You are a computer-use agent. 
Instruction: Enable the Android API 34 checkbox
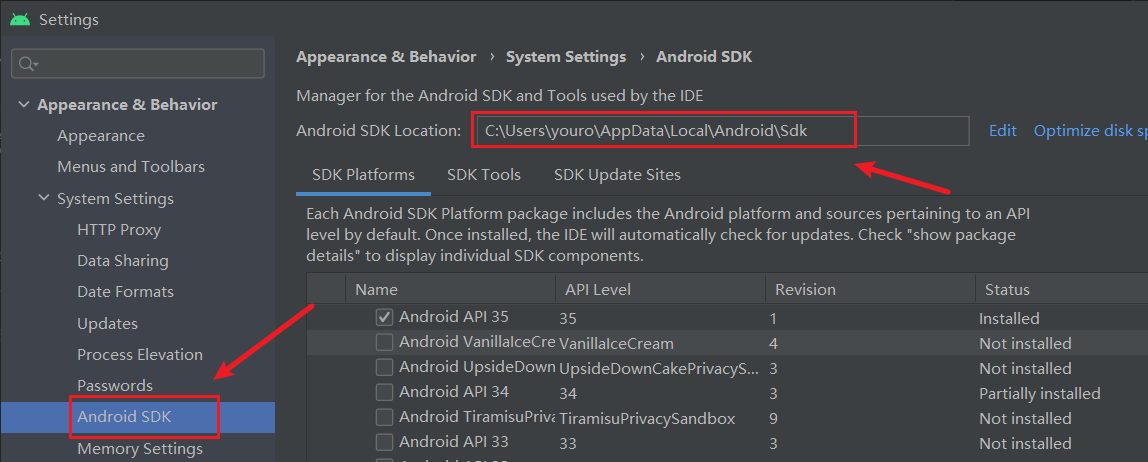click(x=384, y=392)
